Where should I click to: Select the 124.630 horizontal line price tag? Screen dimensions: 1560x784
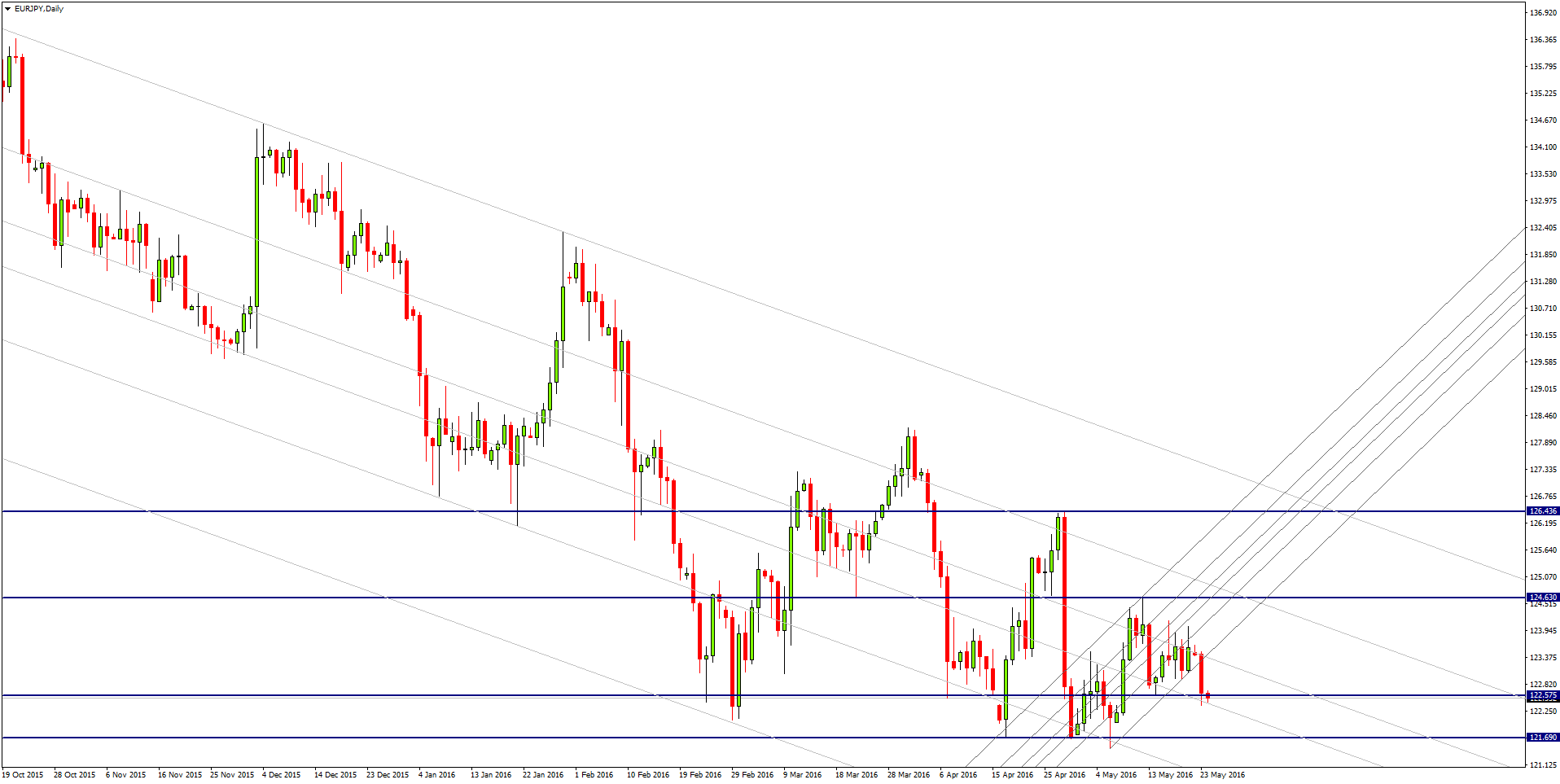[x=1543, y=598]
